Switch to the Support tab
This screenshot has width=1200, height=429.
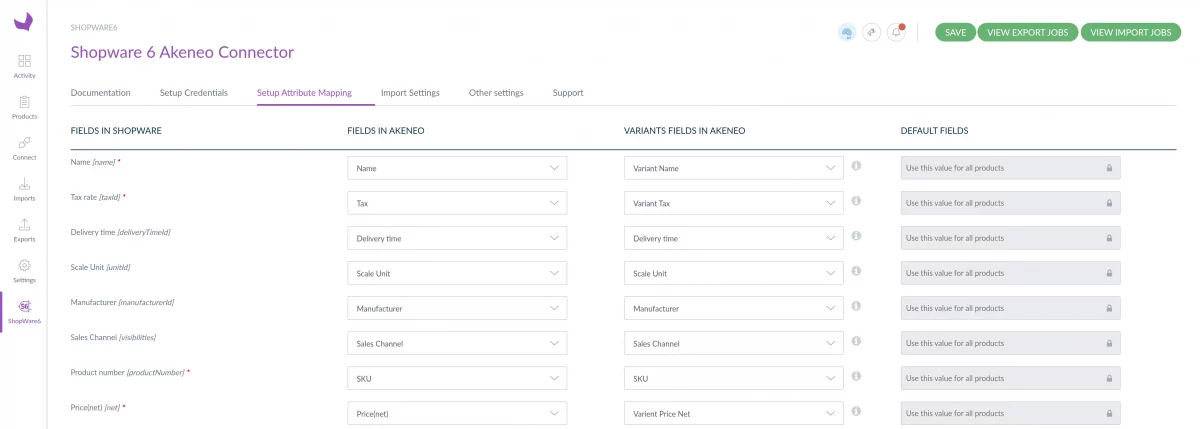pyautogui.click(x=568, y=93)
